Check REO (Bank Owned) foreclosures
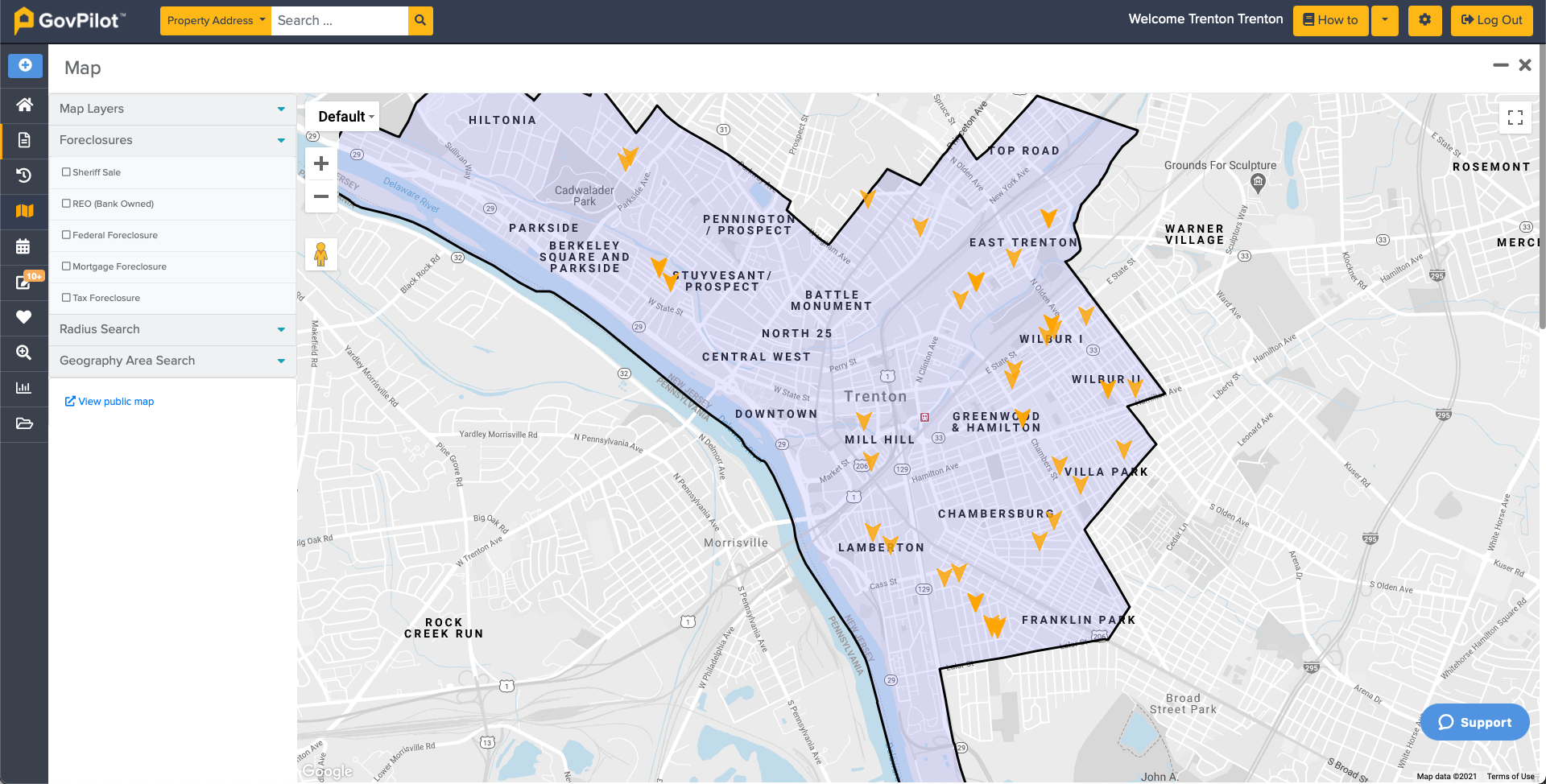Image resolution: width=1546 pixels, height=784 pixels. tap(66, 203)
